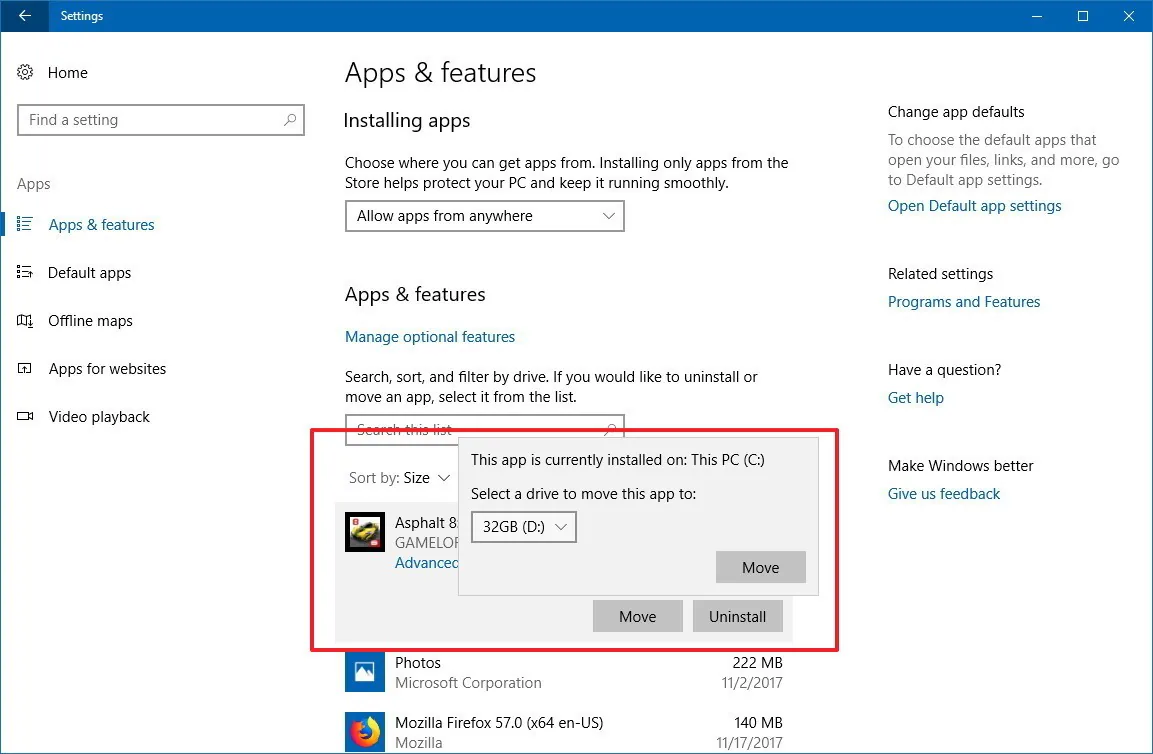Image resolution: width=1153 pixels, height=754 pixels.
Task: Click the search magnifier in Find a setting
Action: coord(290,120)
